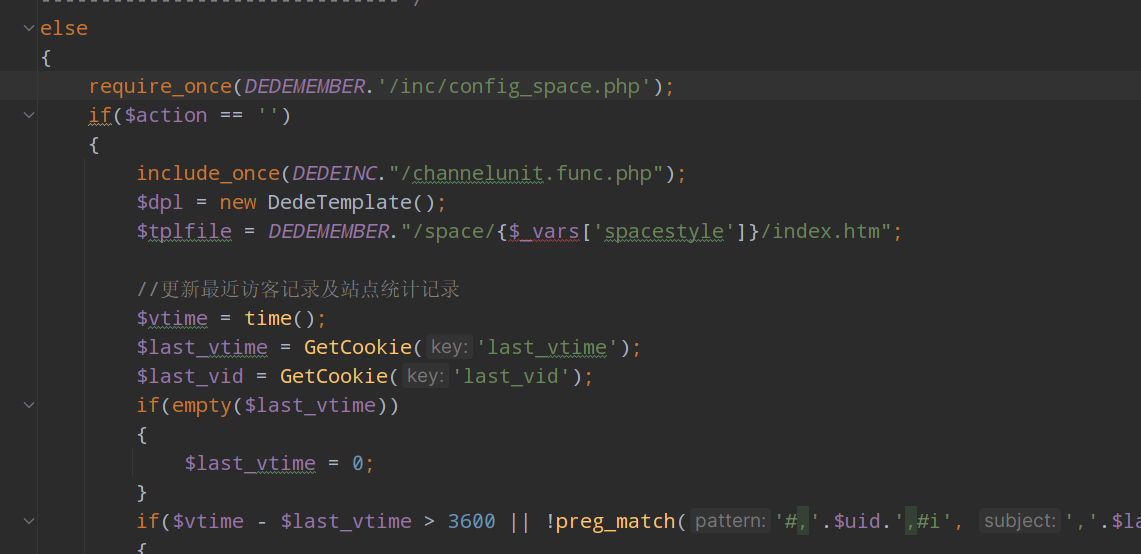Click the $tplfile variable
The width and height of the screenshot is (1141, 554).
[184, 232]
